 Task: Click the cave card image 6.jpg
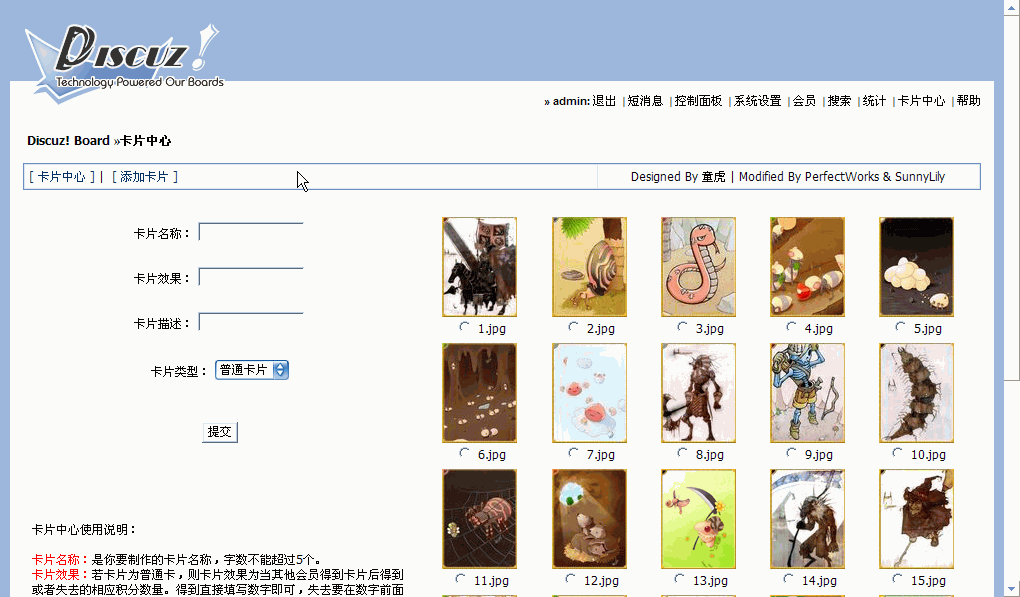pos(479,393)
